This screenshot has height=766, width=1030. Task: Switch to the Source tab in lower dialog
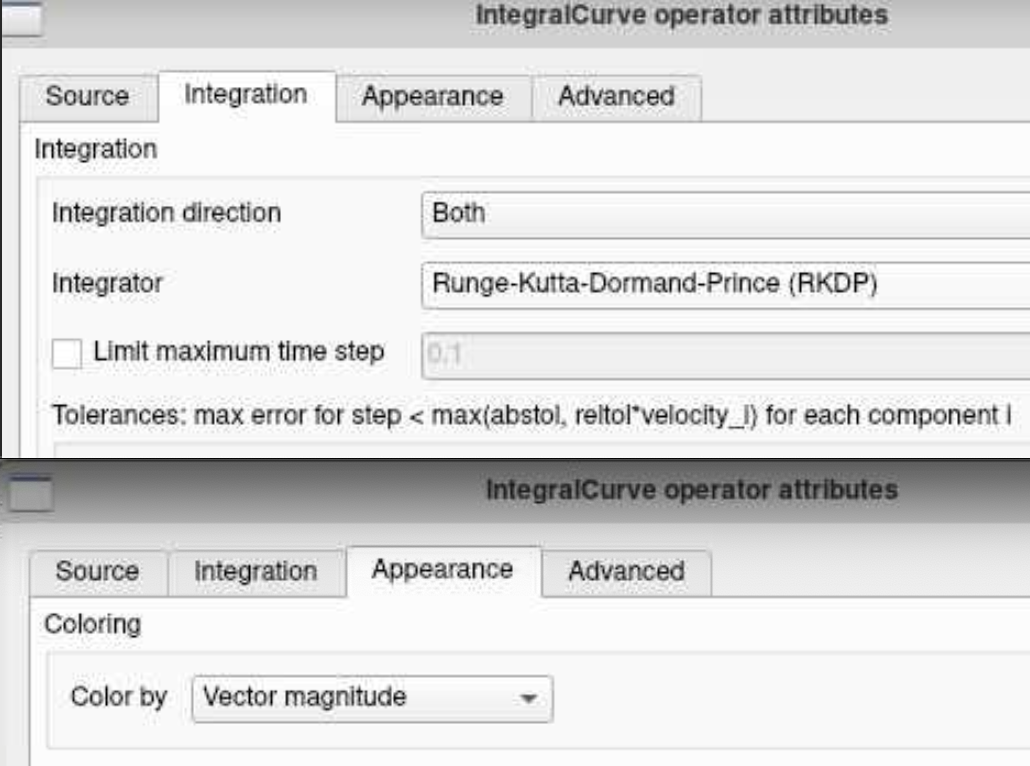click(x=98, y=572)
